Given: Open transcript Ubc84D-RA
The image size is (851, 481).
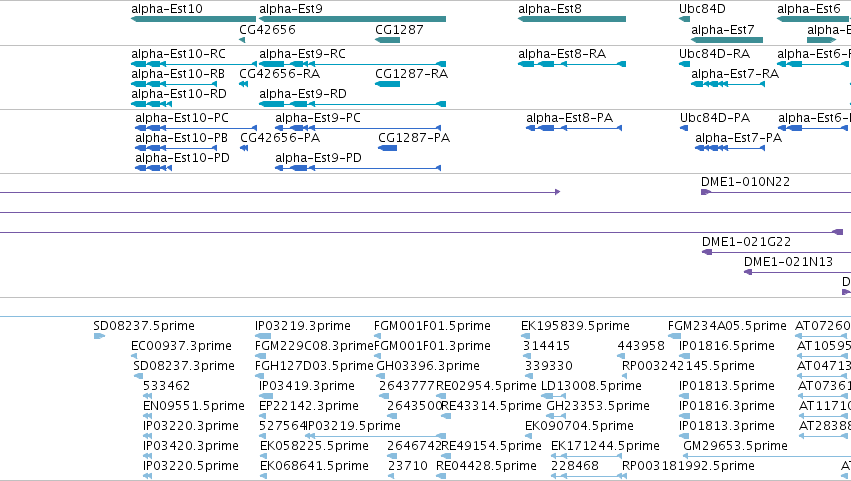Looking at the screenshot, I should pyautogui.click(x=684, y=64).
